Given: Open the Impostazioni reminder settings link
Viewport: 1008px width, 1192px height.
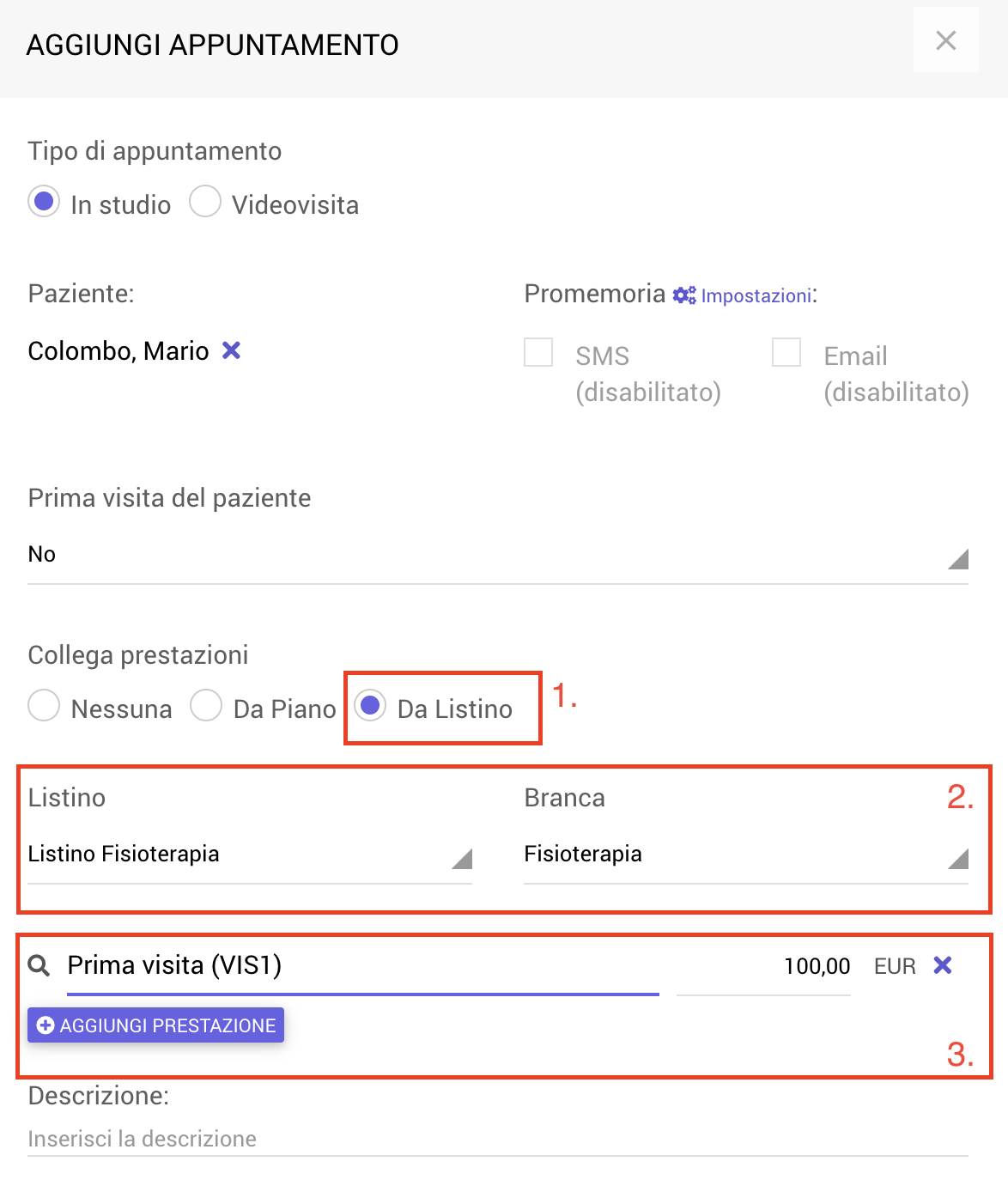Looking at the screenshot, I should [x=756, y=295].
